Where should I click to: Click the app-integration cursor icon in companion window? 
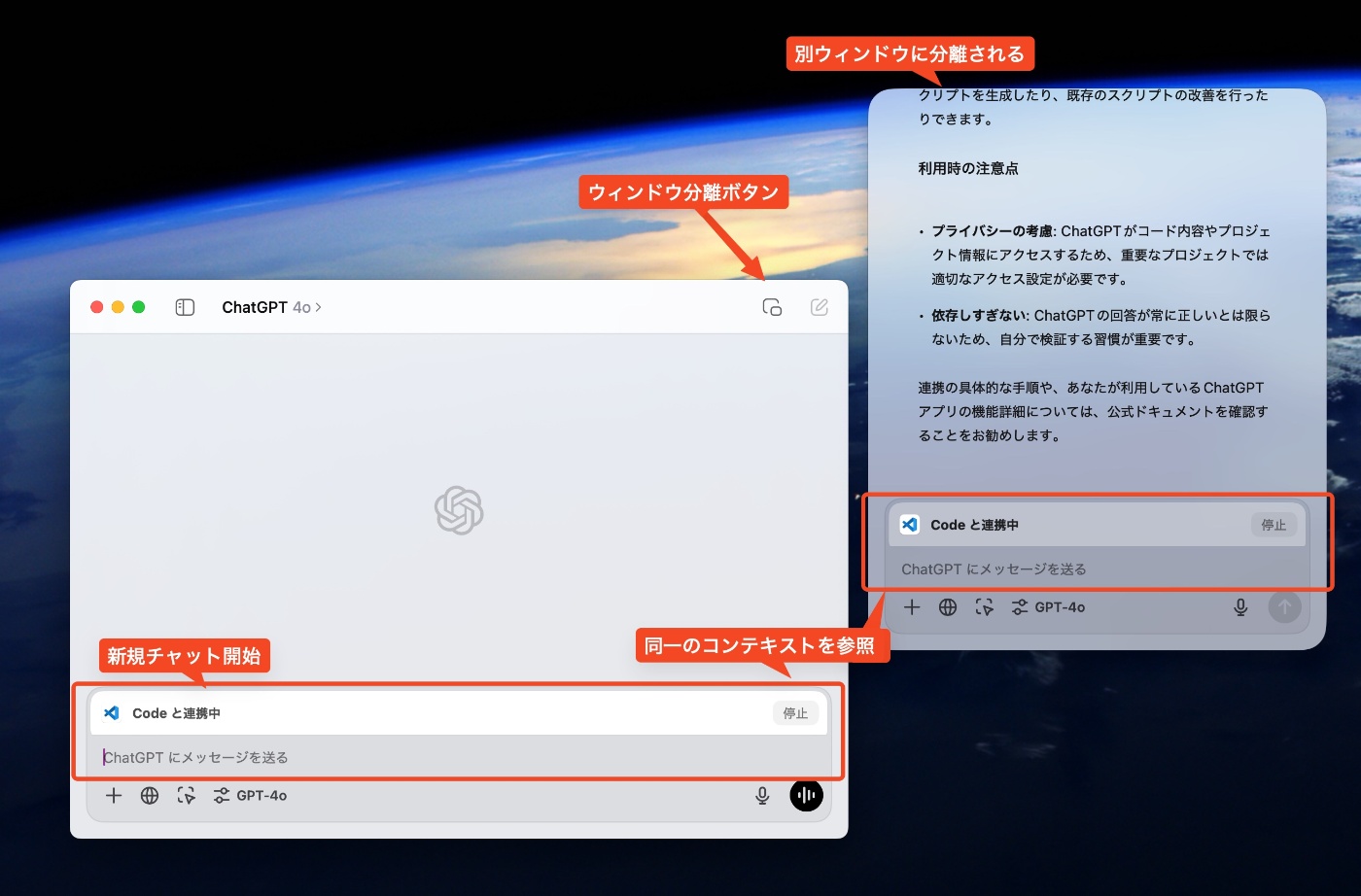[x=984, y=607]
